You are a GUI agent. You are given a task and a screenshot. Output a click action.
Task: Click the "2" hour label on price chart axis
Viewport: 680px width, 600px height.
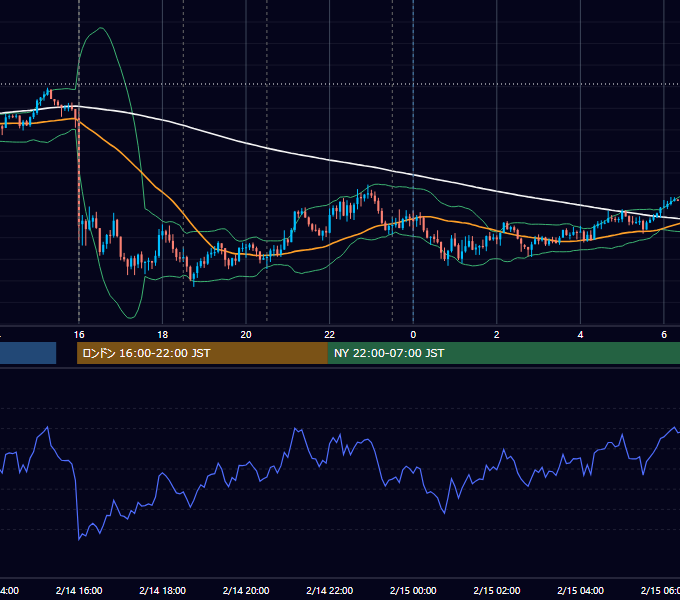[x=497, y=335]
